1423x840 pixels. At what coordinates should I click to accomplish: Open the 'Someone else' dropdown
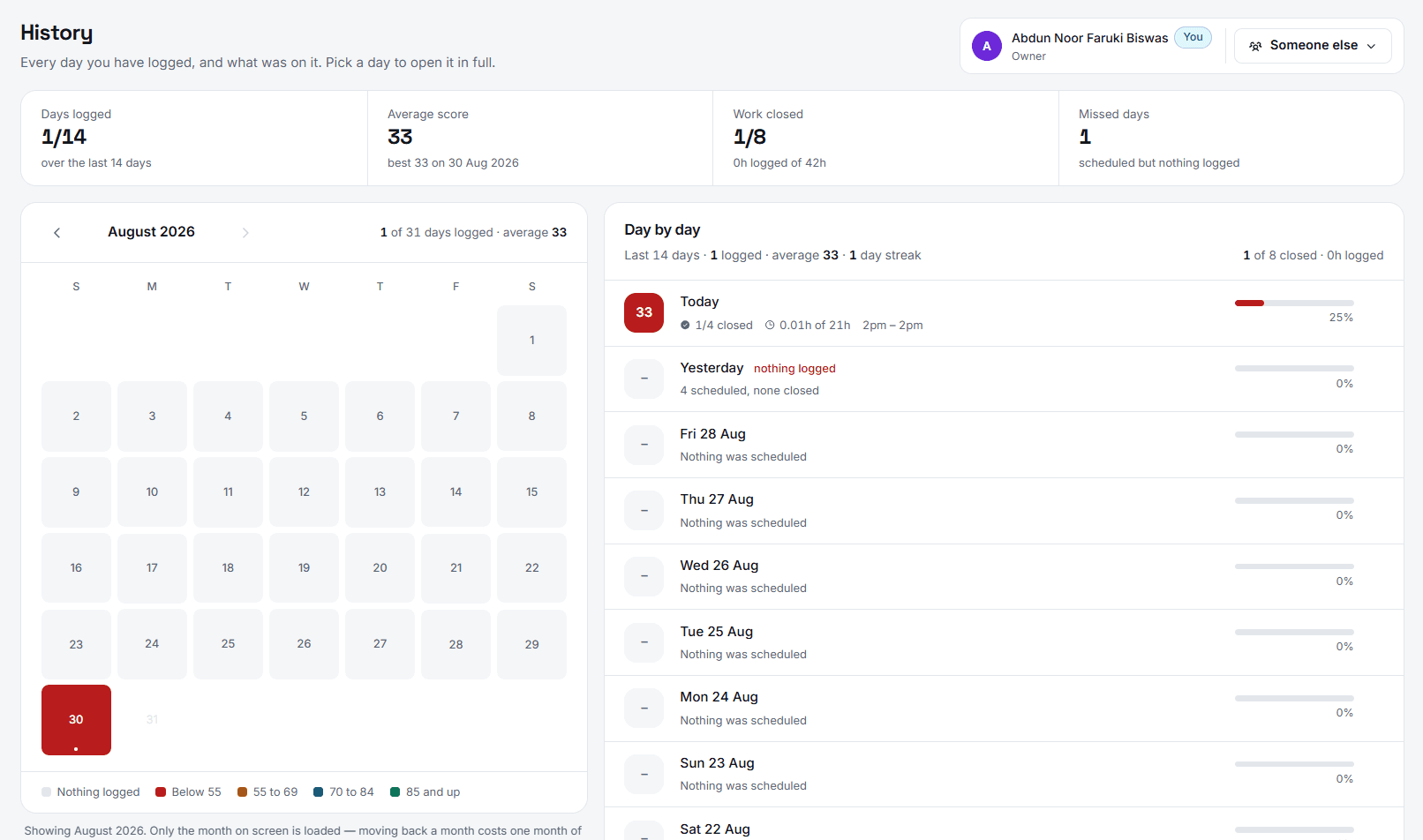pyautogui.click(x=1313, y=46)
